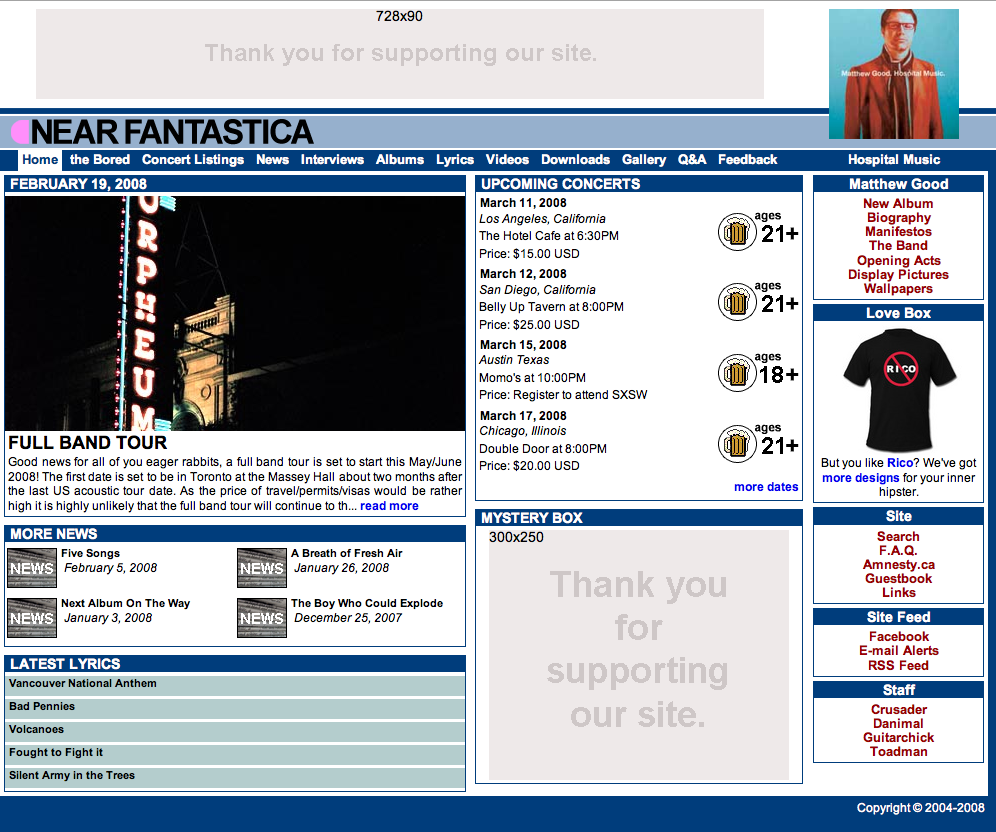Click the Orpheum theatre photo
The height and width of the screenshot is (832, 996).
click(235, 313)
